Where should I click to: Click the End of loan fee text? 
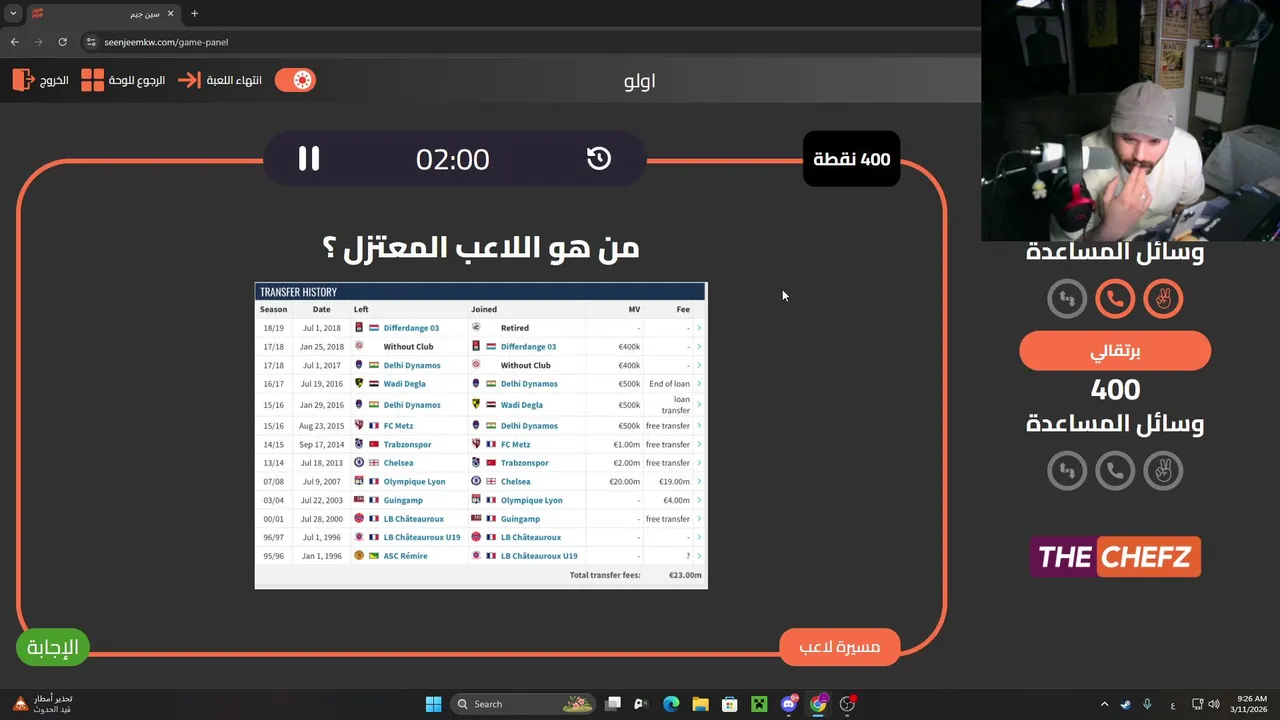coord(669,384)
